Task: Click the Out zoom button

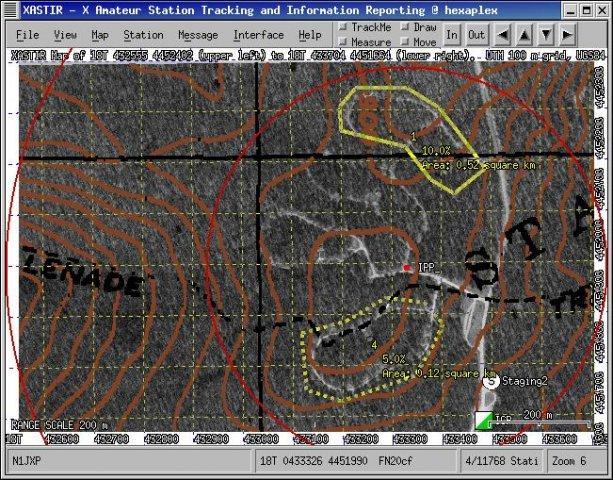Action: [x=476, y=34]
